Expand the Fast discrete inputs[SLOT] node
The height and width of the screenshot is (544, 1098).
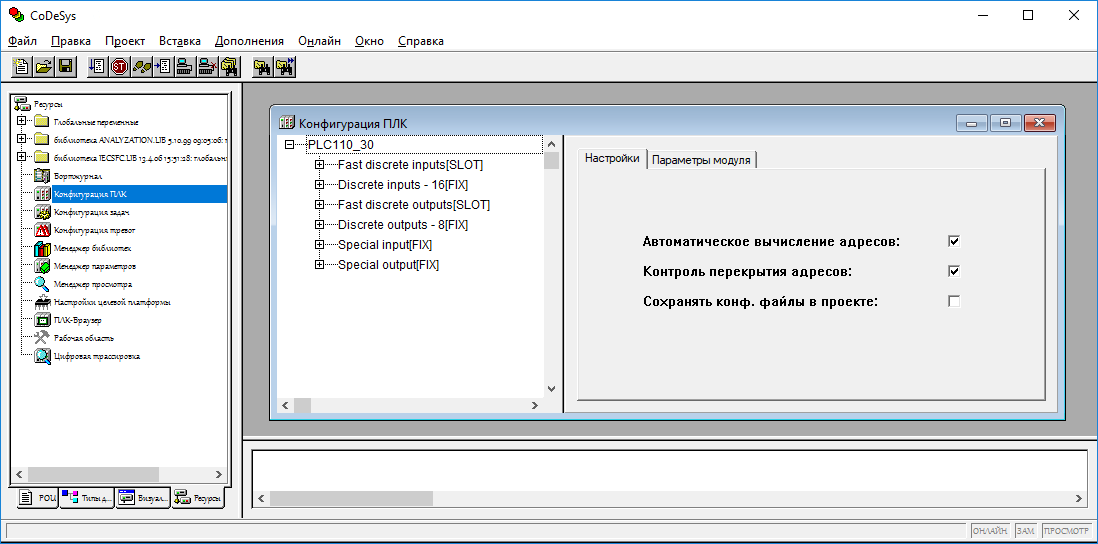tap(319, 164)
